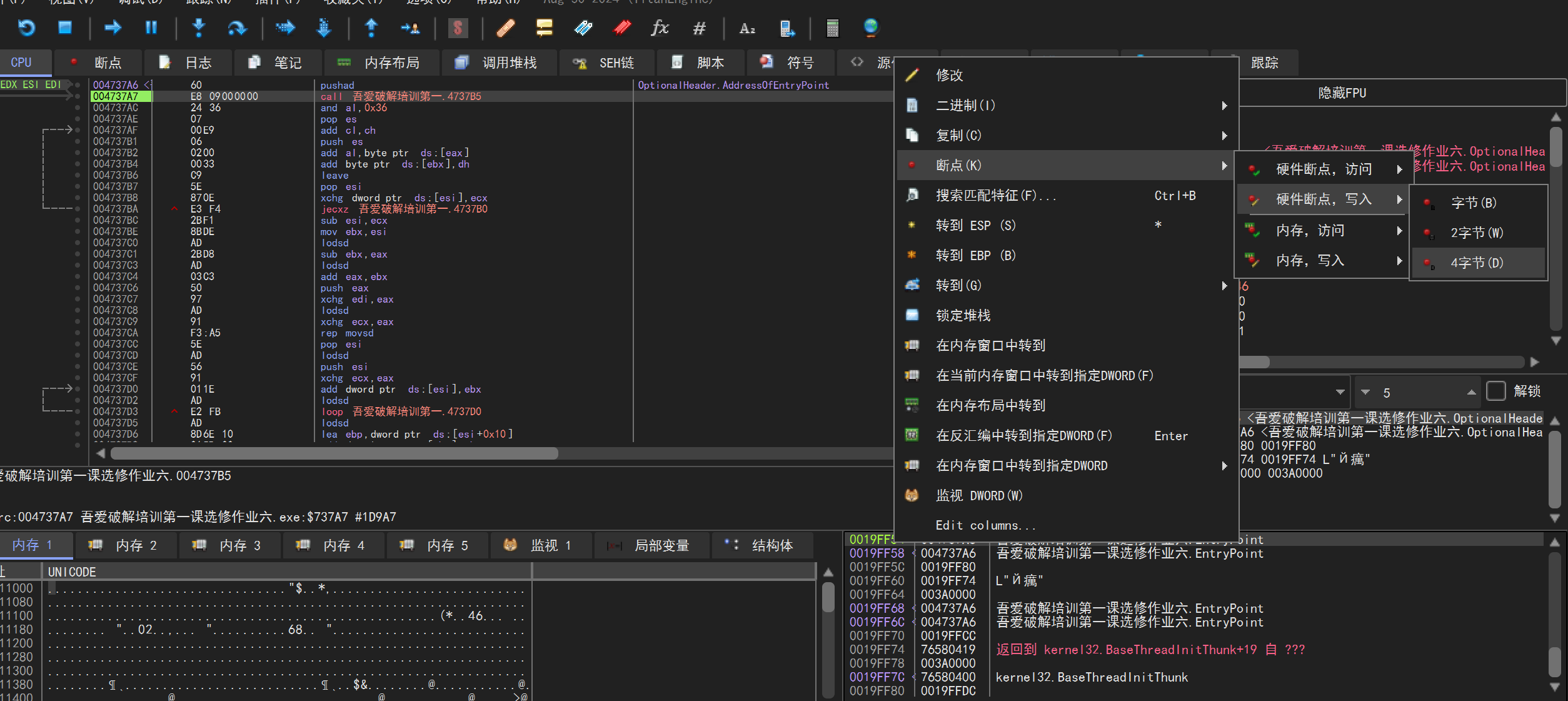Choose 锁定堆栈 in the context menu
This screenshot has height=701, width=1568.
click(1067, 315)
